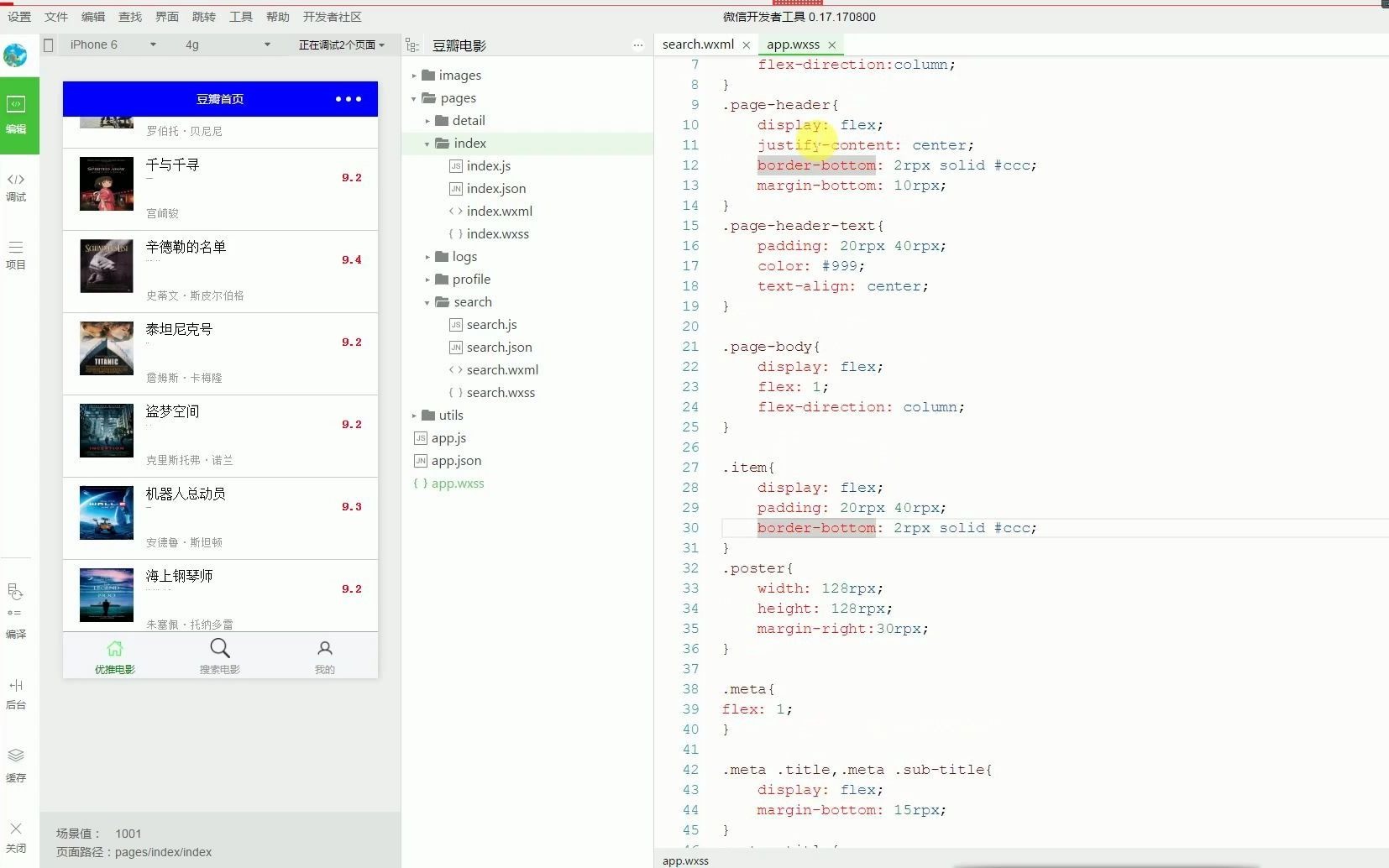1389x868 pixels.
Task: Select the 编辑 (Edit) sidebar icon
Action: [x=16, y=115]
